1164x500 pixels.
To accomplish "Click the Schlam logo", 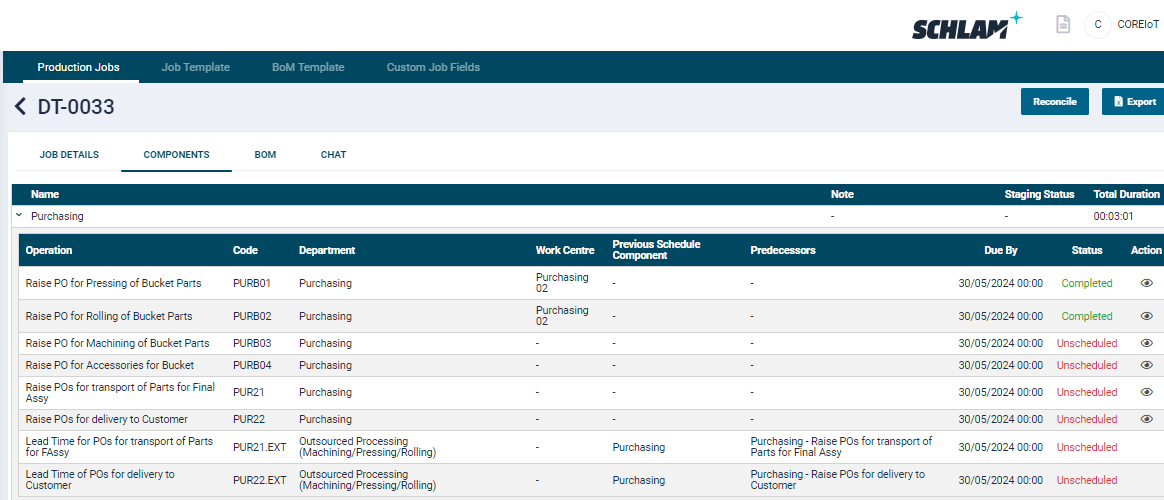I will [x=966, y=26].
